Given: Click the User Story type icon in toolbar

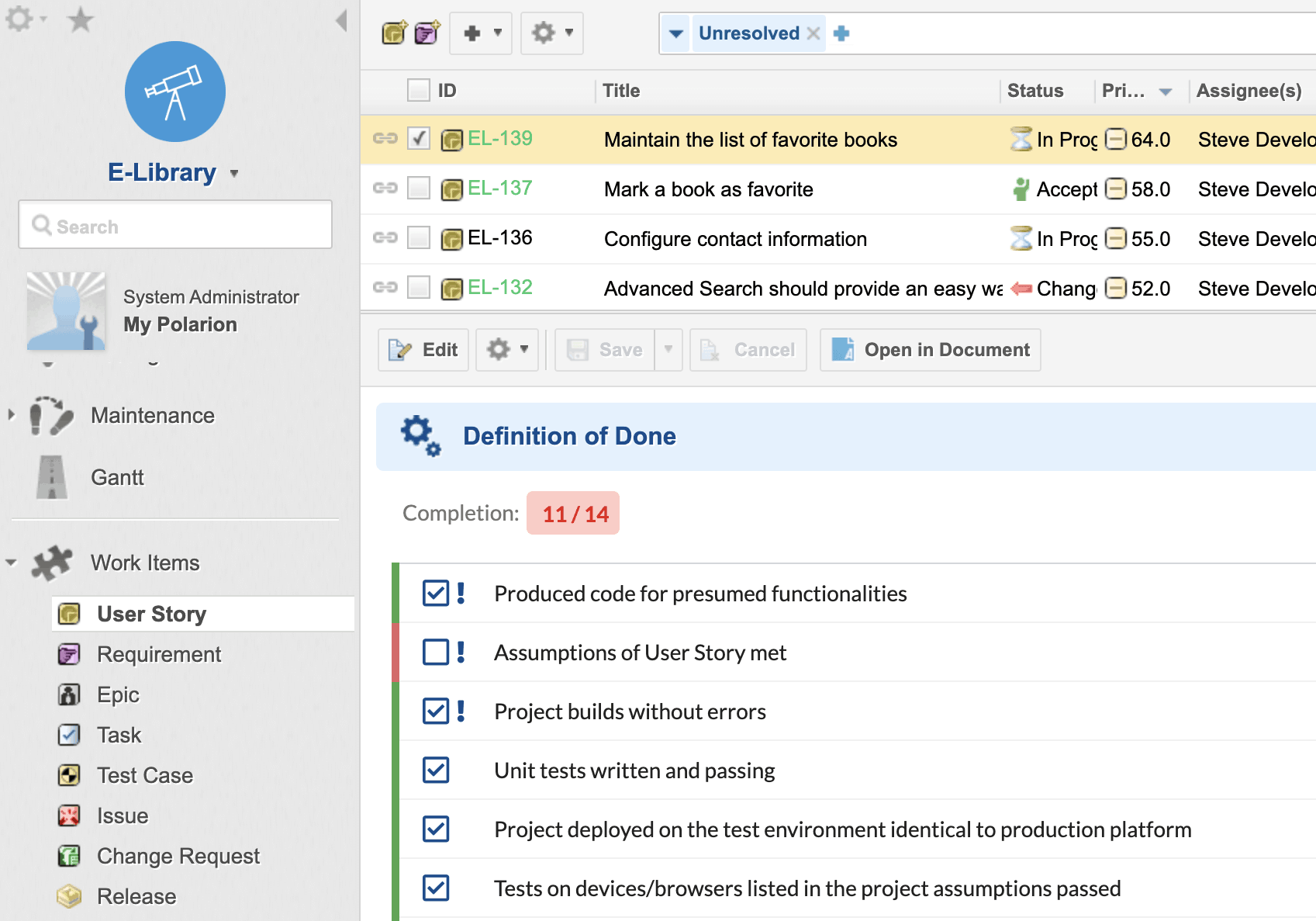Looking at the screenshot, I should tap(394, 33).
